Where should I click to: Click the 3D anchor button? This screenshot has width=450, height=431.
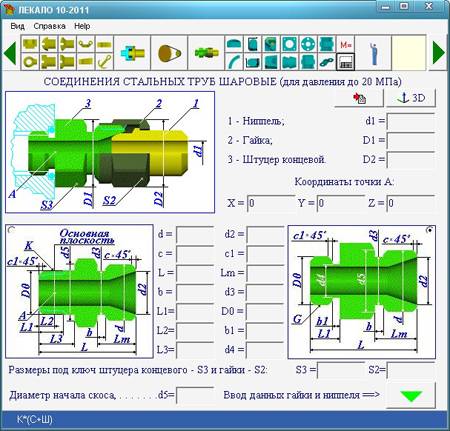click(x=411, y=98)
